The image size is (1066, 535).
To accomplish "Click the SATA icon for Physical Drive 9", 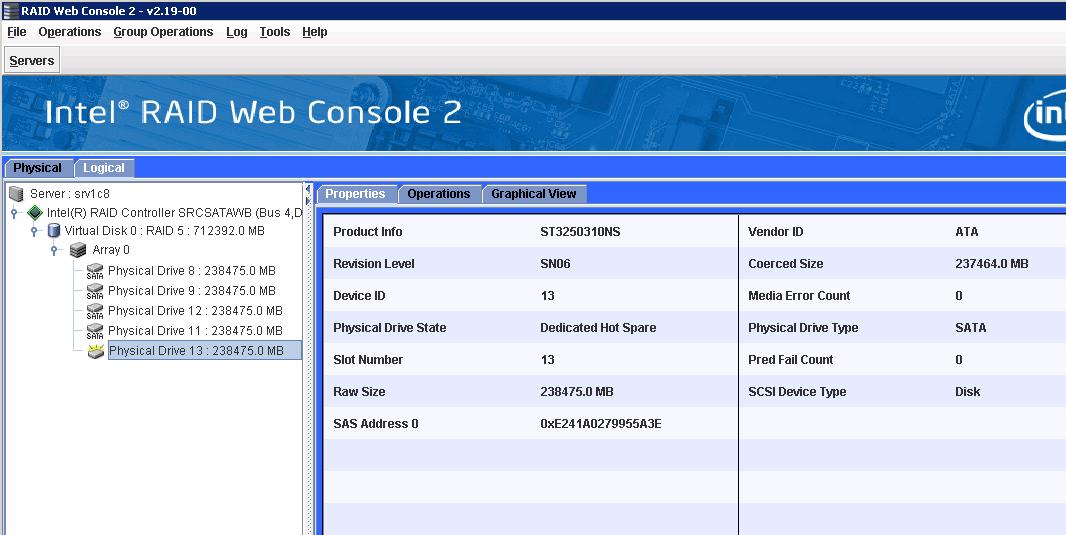I will 95,291.
